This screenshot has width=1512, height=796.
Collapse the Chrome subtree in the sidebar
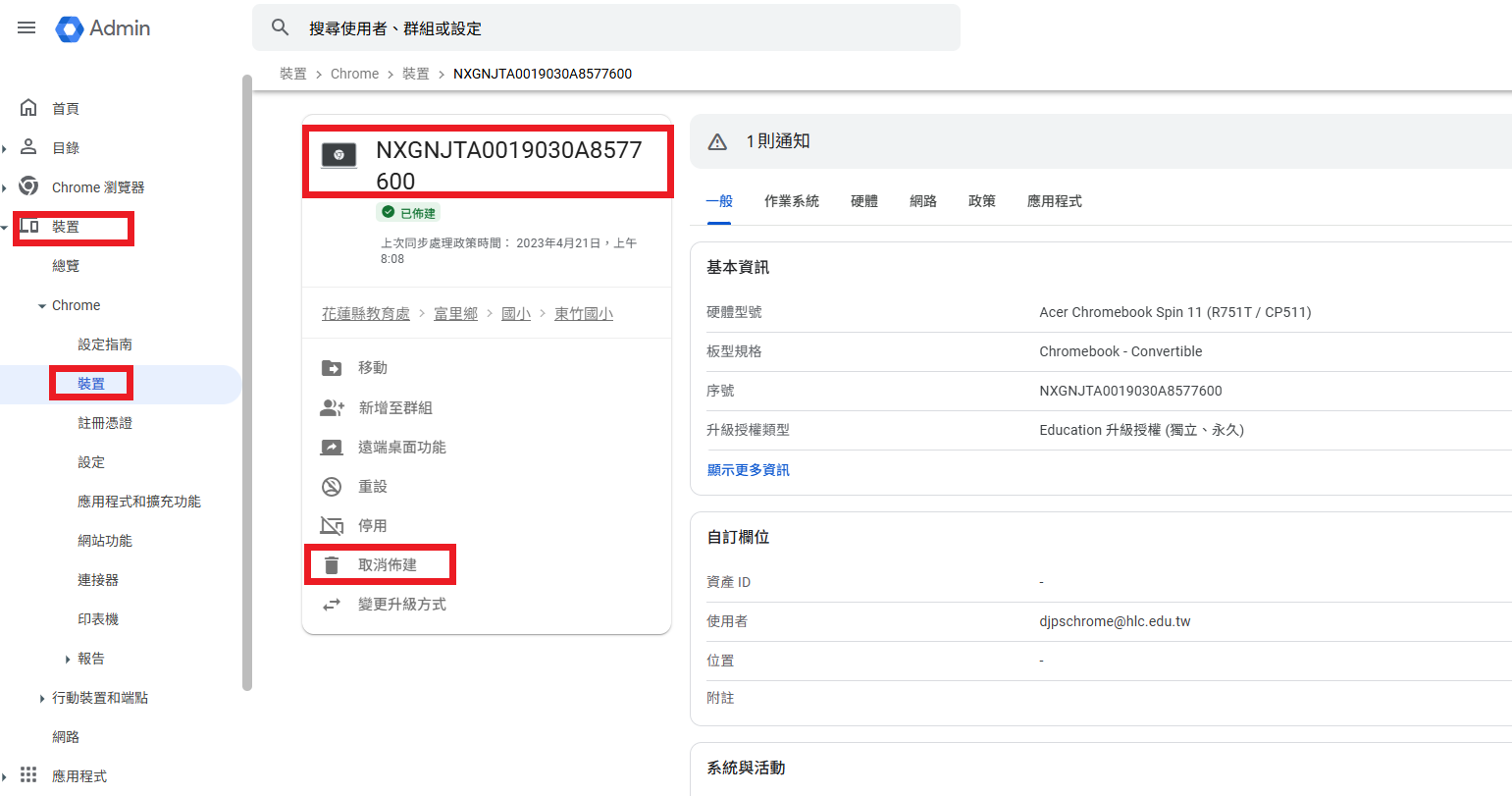tap(42, 306)
